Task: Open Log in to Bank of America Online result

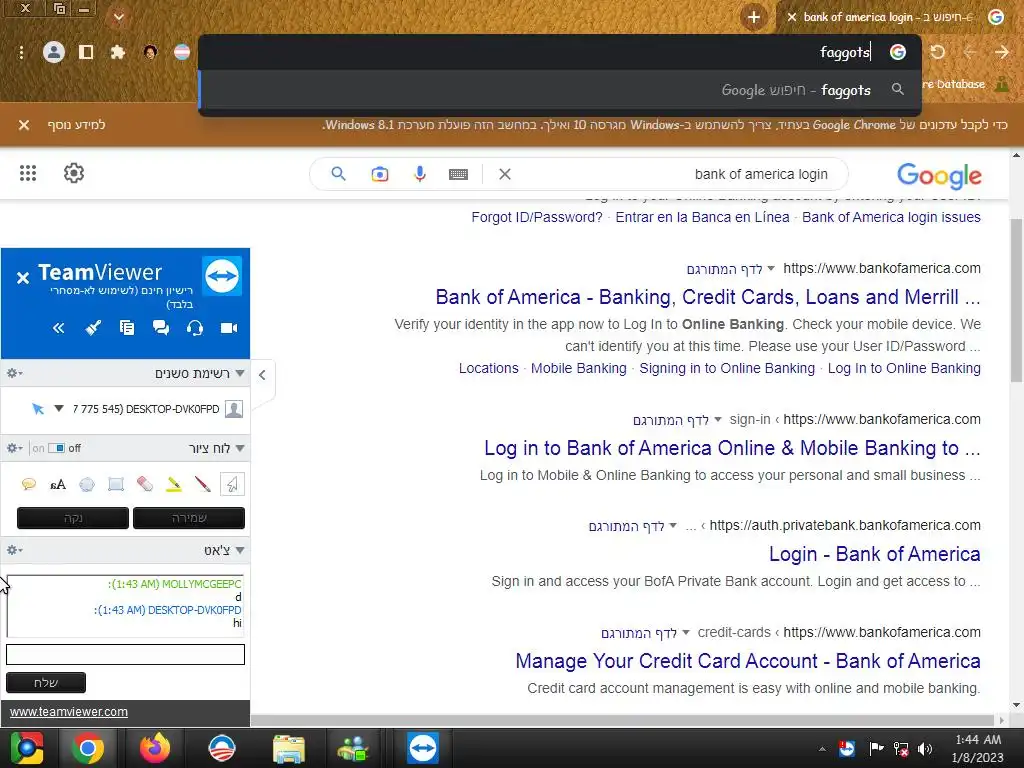Action: coord(732,448)
